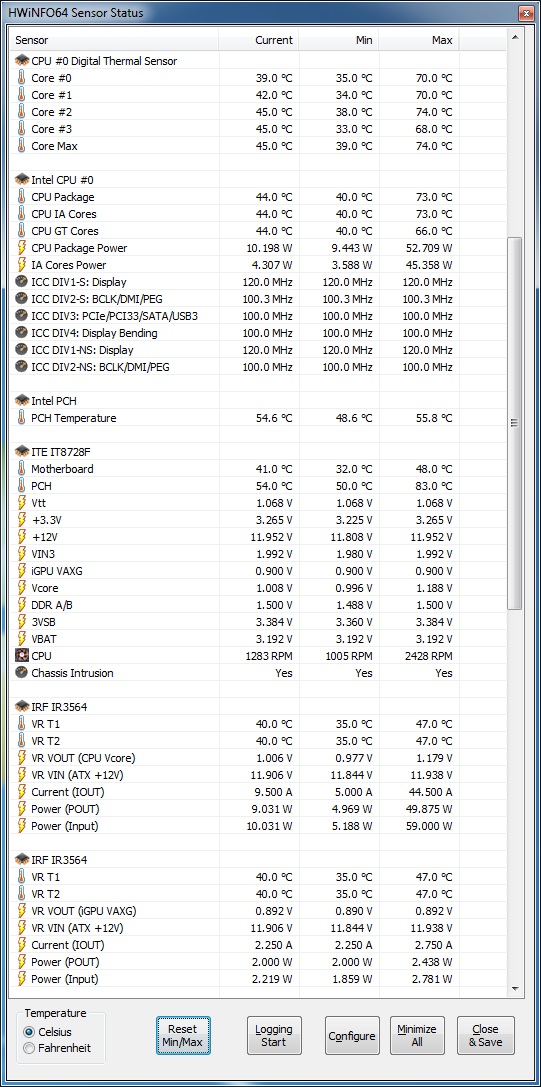Open the Configure dialog
This screenshot has height=1087, width=541.
(x=352, y=1036)
